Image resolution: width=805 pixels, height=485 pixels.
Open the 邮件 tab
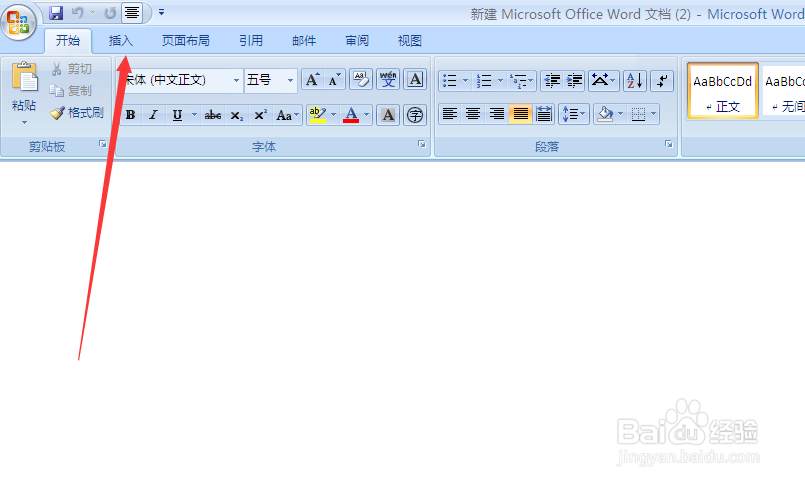304,41
